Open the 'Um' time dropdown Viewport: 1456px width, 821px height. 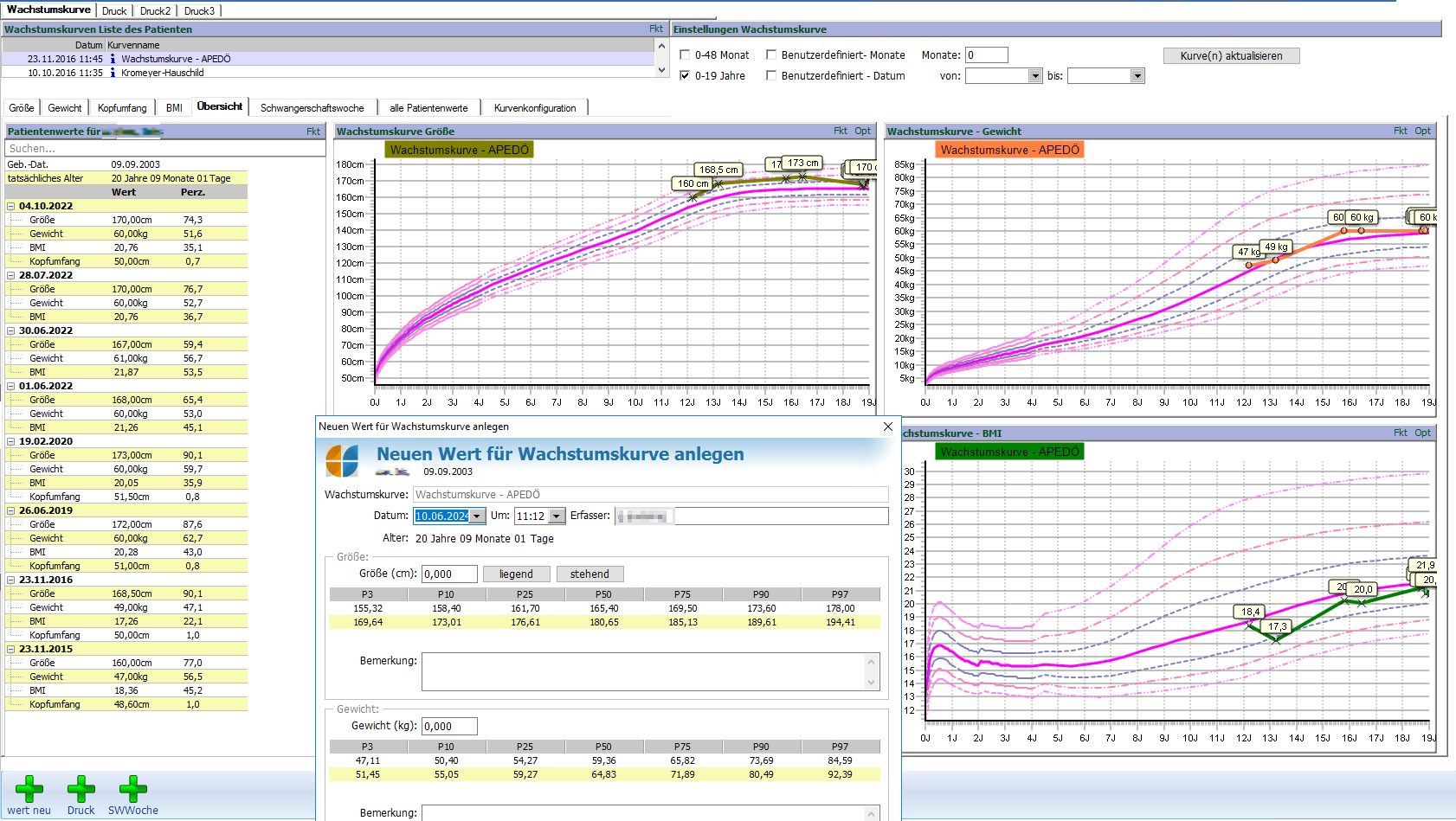[557, 516]
